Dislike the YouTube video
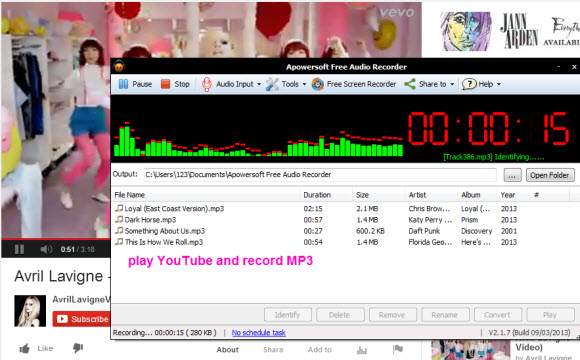This screenshot has width=580, height=360. (x=78, y=348)
